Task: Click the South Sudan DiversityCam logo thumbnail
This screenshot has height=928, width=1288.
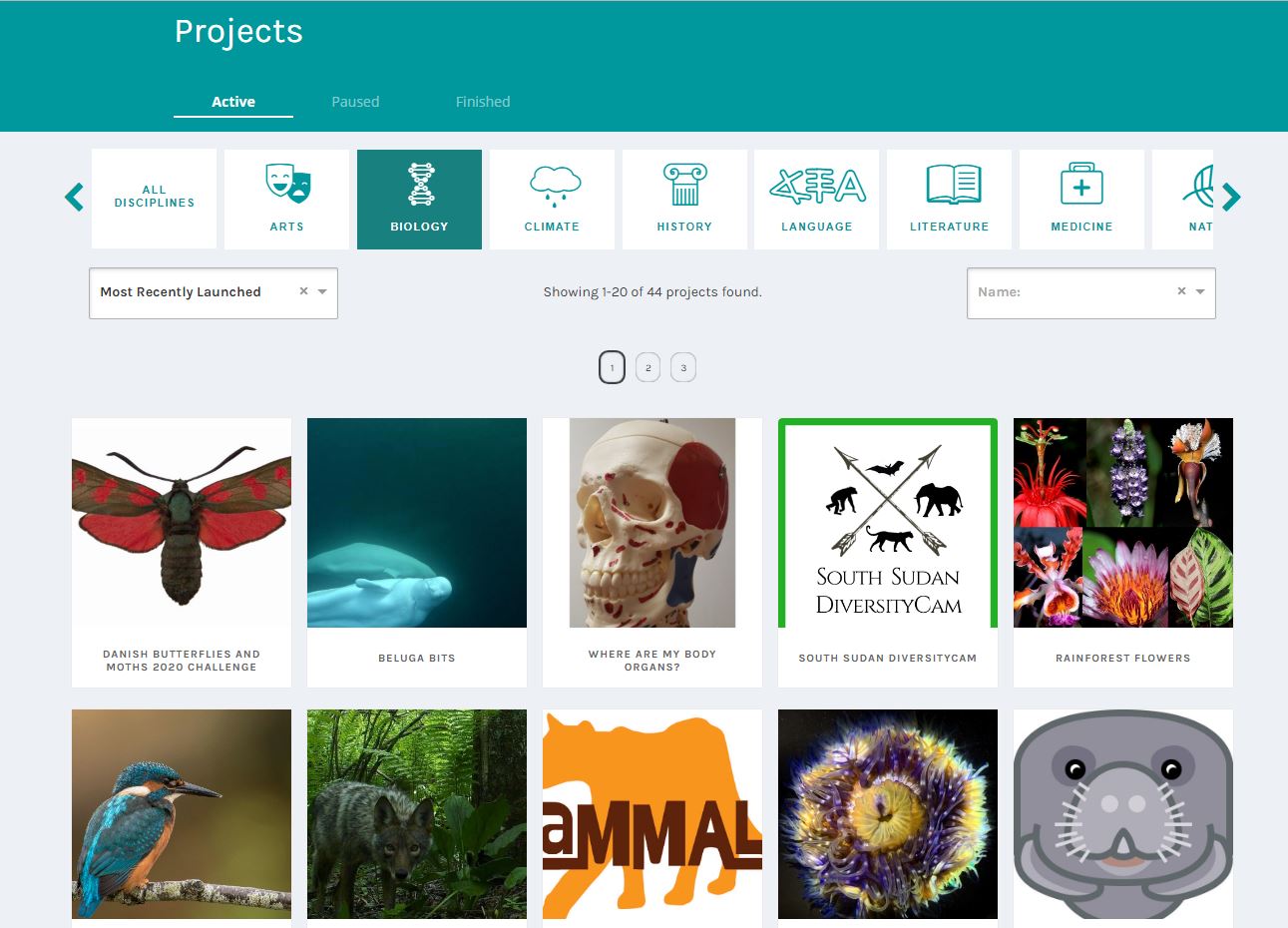Action: tap(888, 523)
